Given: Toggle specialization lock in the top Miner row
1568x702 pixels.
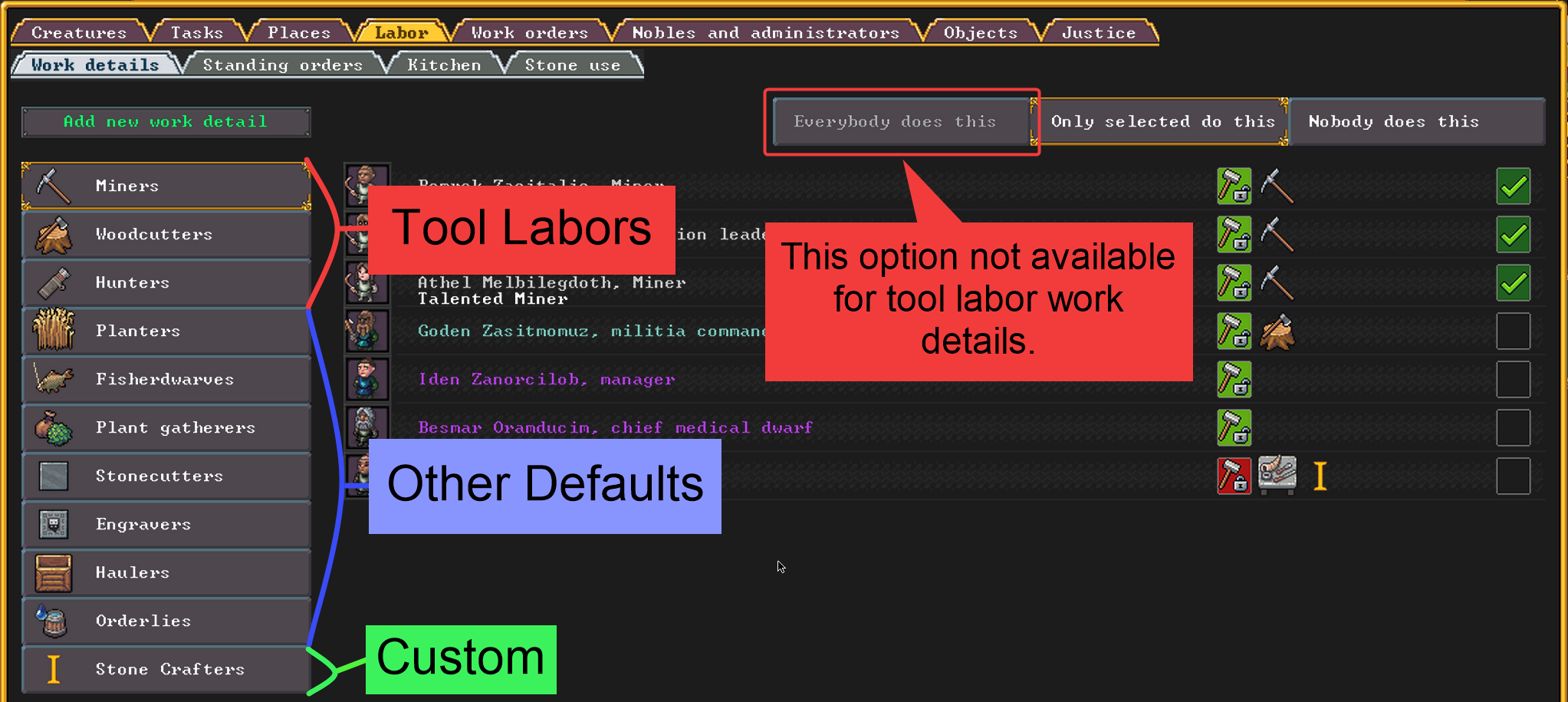Looking at the screenshot, I should pyautogui.click(x=1234, y=186).
